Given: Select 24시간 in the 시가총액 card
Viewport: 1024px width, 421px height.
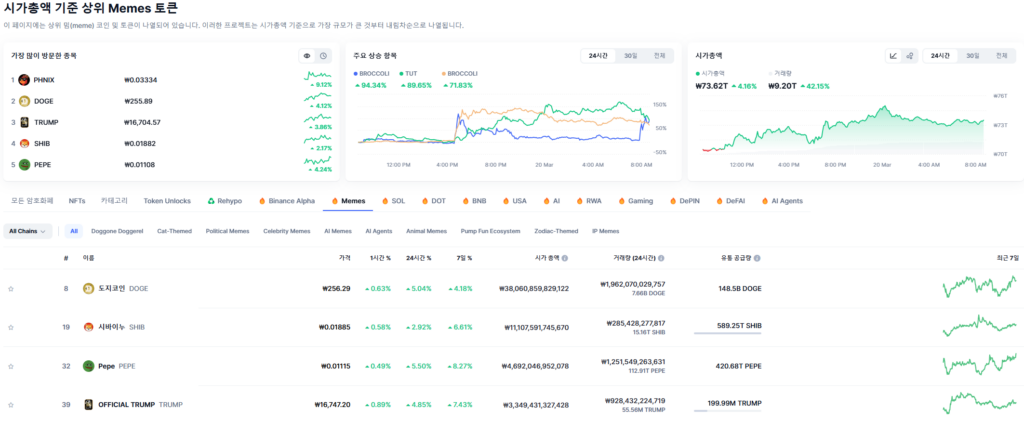Looking at the screenshot, I should (x=940, y=56).
